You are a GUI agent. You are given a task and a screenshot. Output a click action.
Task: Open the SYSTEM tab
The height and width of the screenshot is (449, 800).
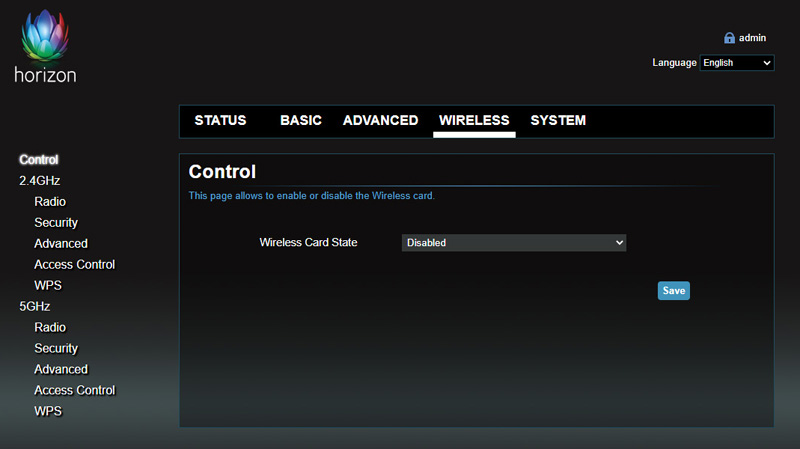(558, 120)
